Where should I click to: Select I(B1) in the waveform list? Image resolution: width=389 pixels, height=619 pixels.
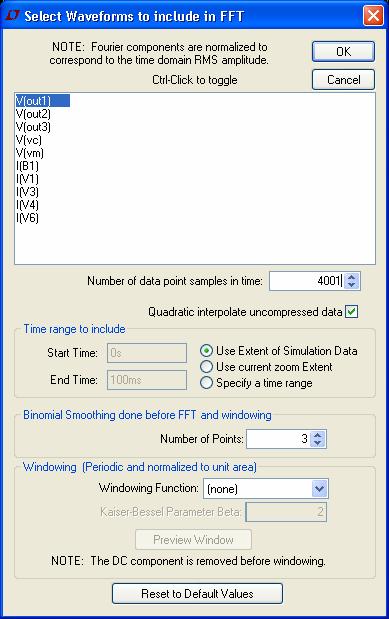pyautogui.click(x=27, y=166)
